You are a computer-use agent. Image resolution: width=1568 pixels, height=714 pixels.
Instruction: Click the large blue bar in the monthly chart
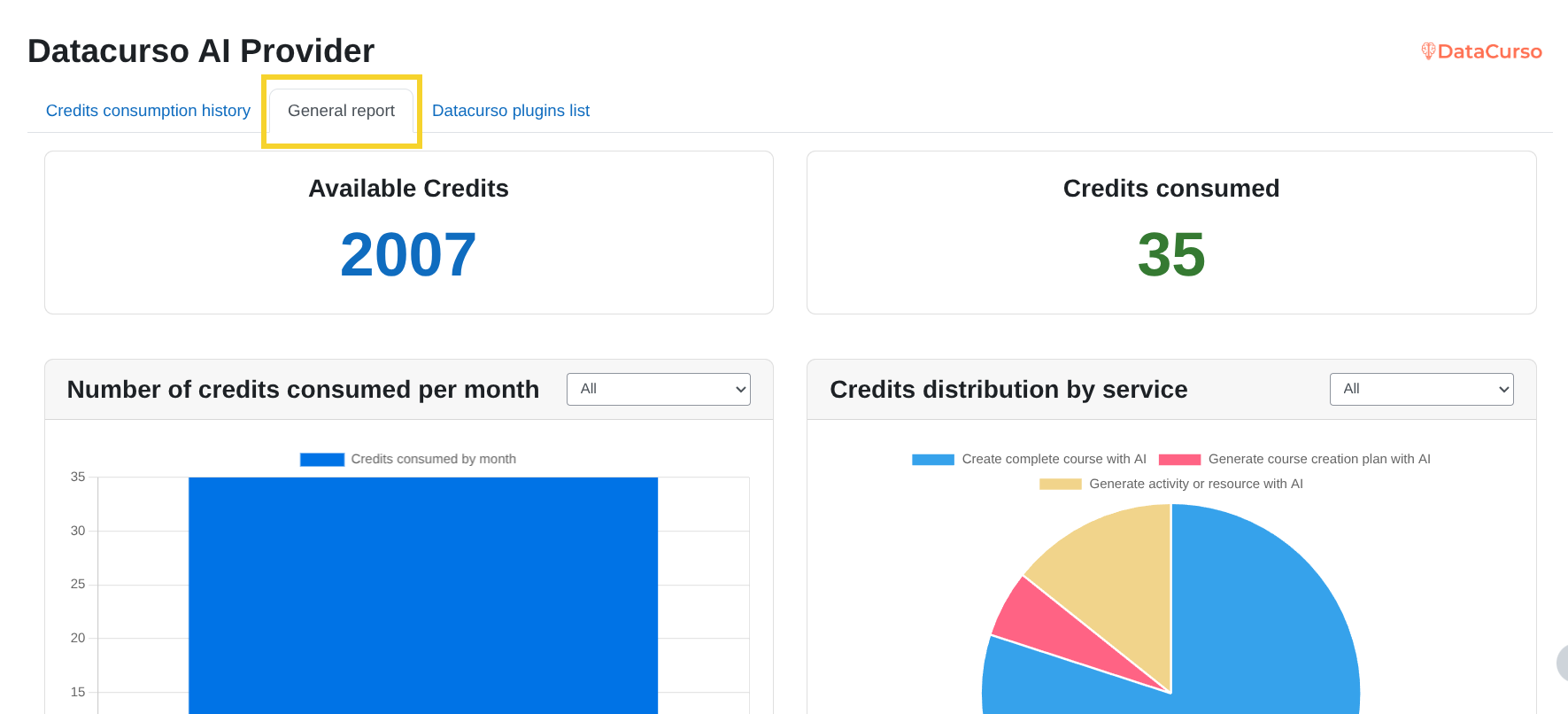422,594
